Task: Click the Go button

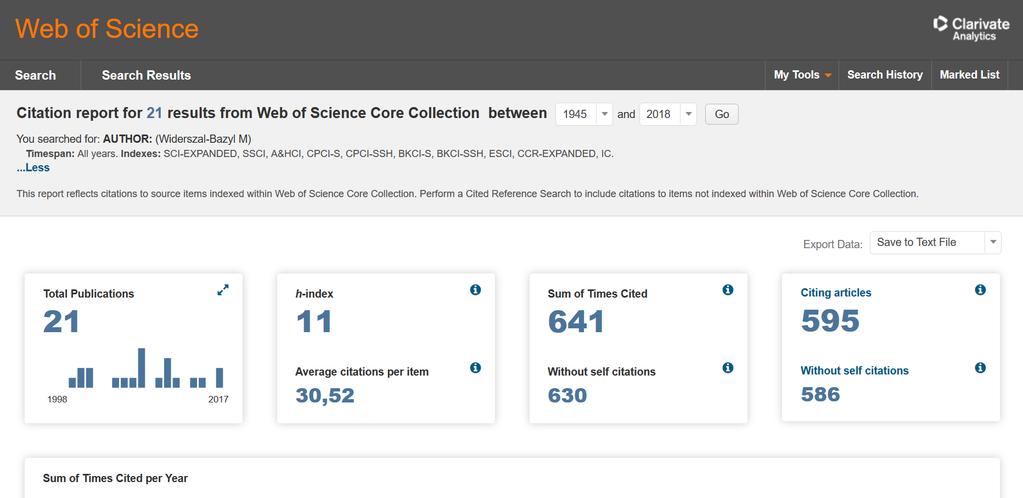Action: (722, 114)
